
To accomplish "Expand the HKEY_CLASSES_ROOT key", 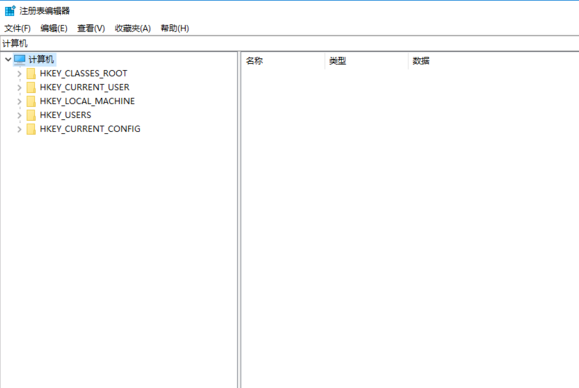I will [19, 74].
